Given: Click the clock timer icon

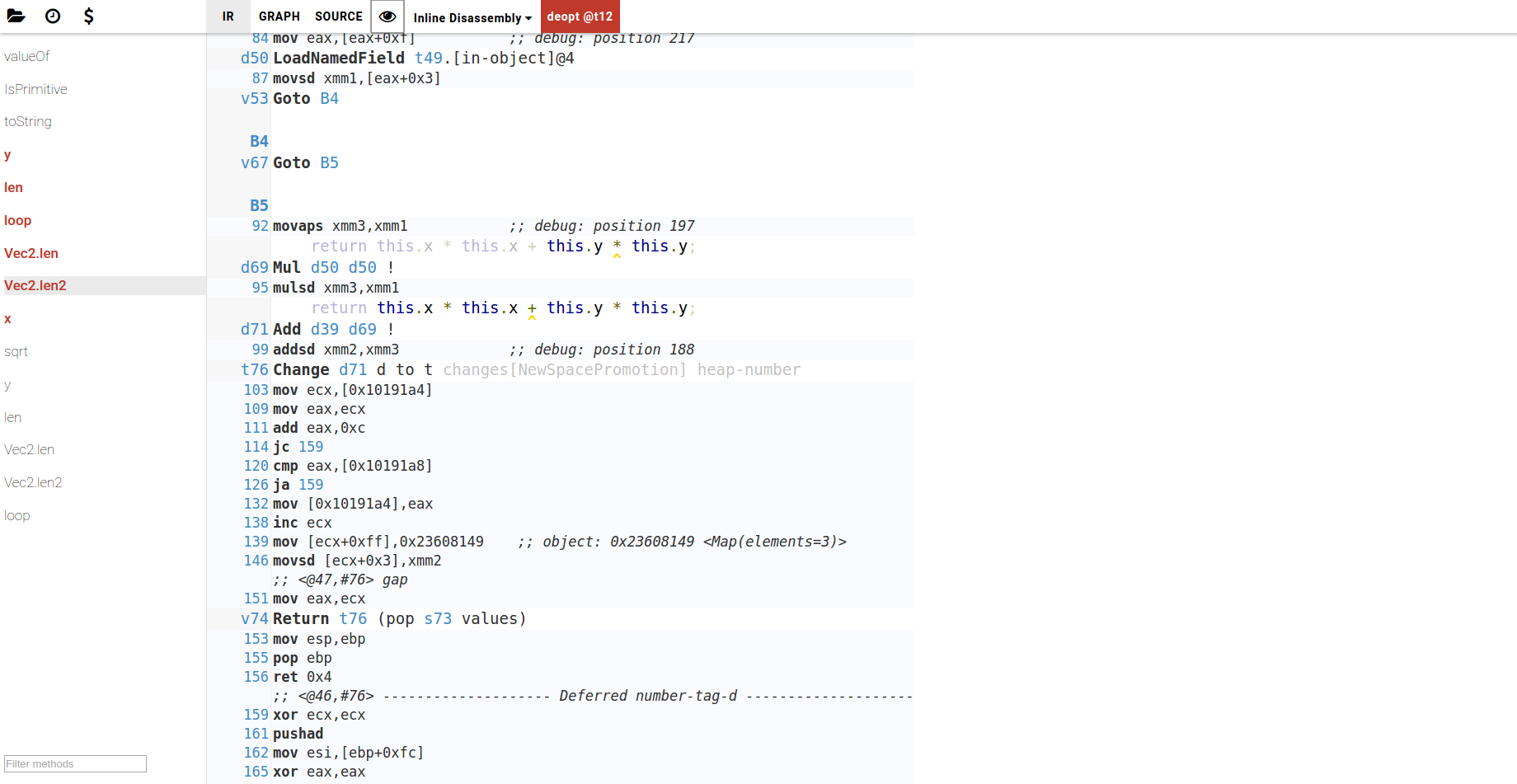Looking at the screenshot, I should click(x=53, y=16).
